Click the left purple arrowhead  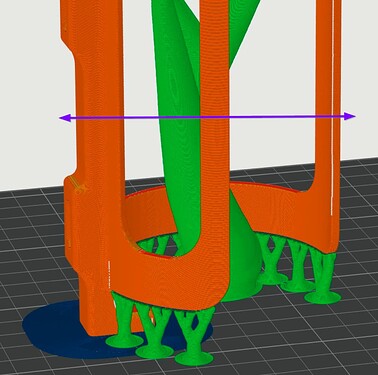pos(65,118)
